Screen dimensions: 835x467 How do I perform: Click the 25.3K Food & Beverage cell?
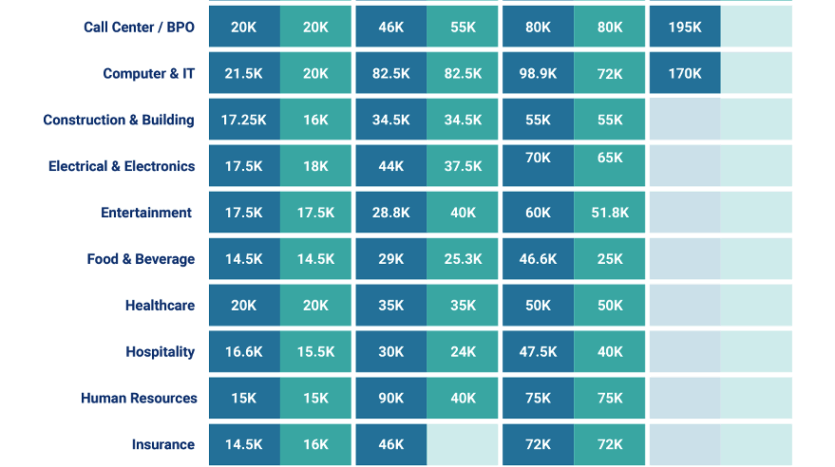[463, 259]
